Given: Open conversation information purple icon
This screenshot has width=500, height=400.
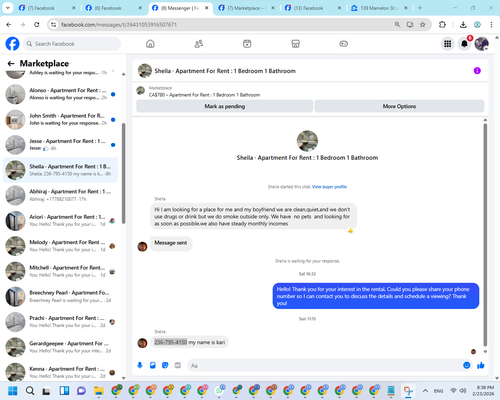Looking at the screenshot, I should [x=477, y=71].
